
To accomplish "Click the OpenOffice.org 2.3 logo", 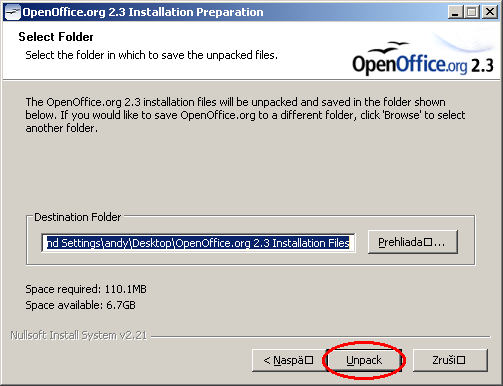I will (423, 58).
